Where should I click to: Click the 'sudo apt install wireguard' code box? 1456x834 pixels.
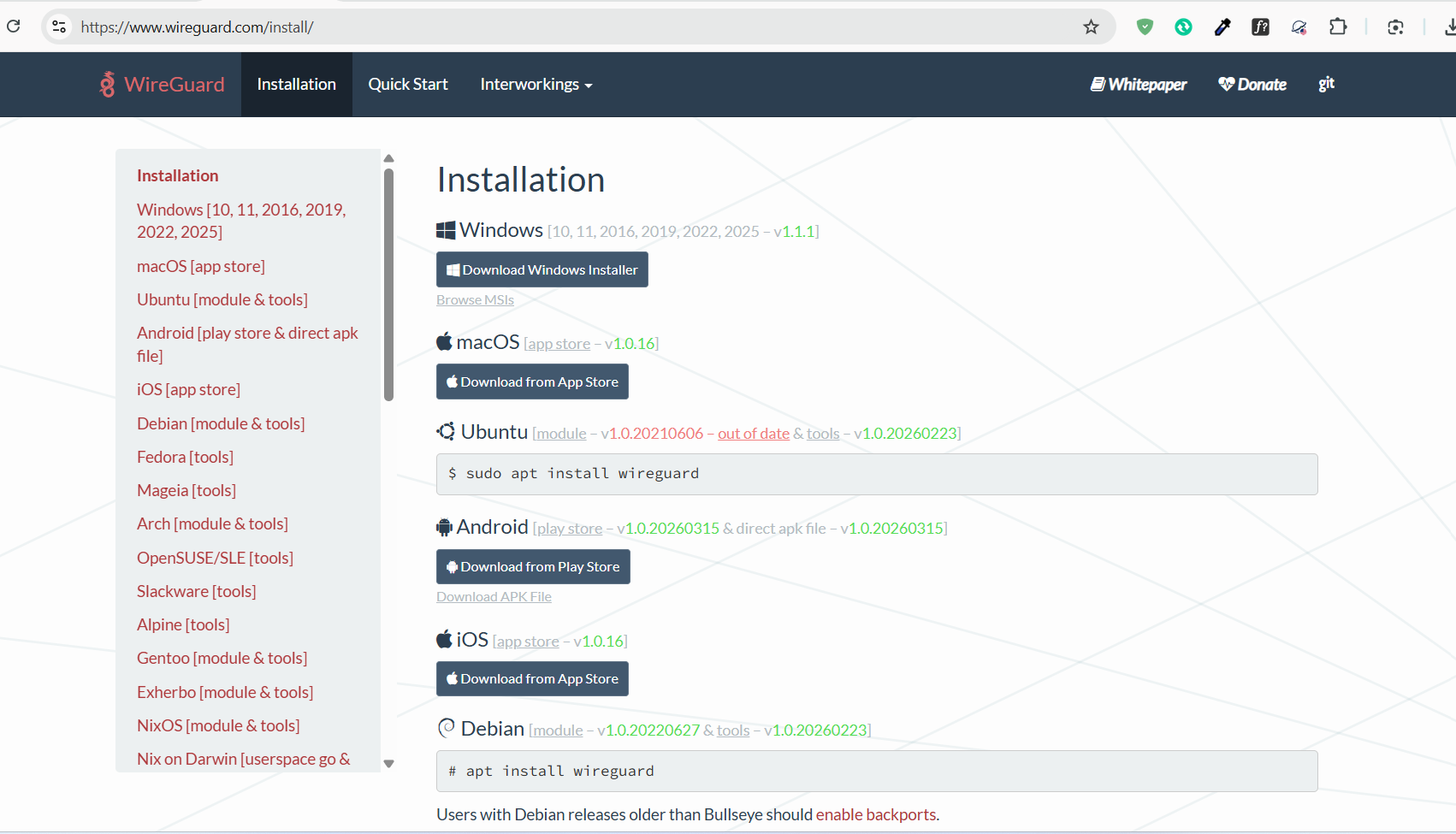(877, 474)
